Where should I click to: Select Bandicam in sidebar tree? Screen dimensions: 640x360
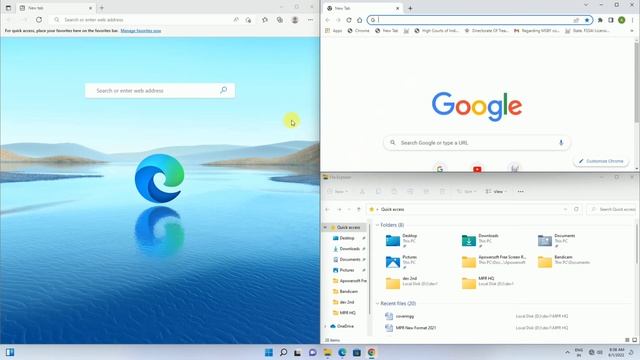[346, 291]
